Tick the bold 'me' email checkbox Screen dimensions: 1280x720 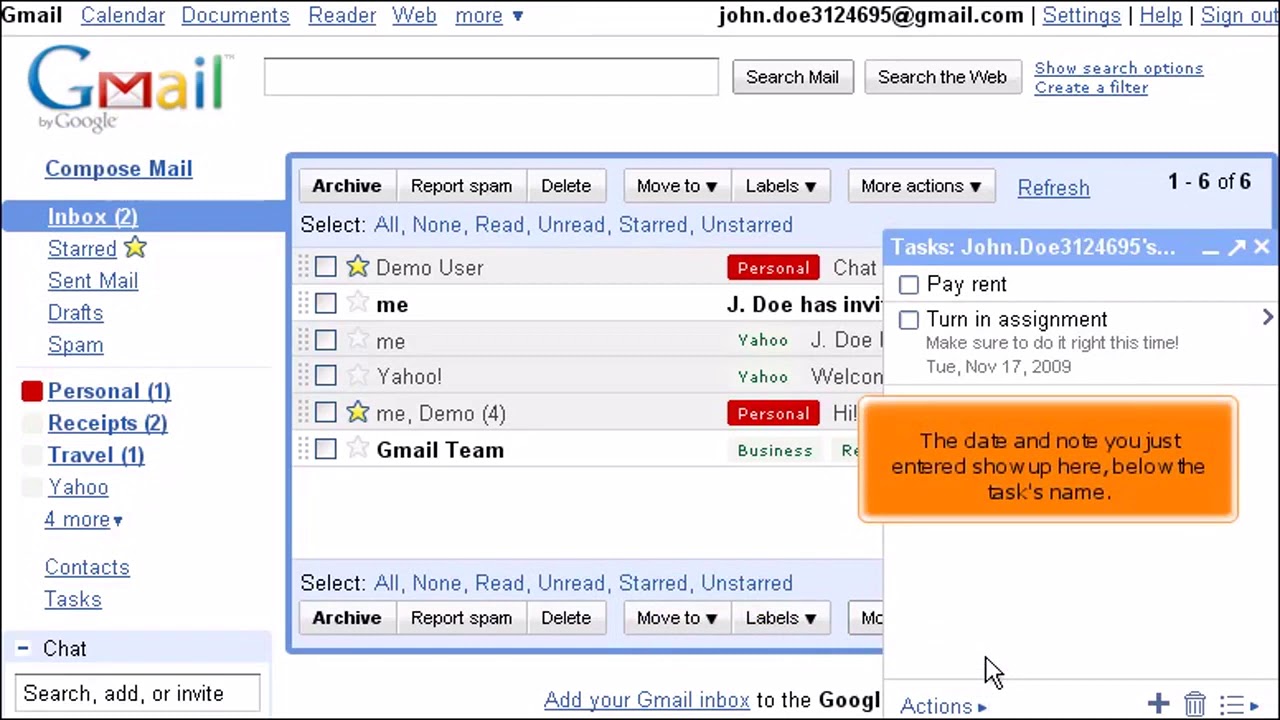point(325,304)
